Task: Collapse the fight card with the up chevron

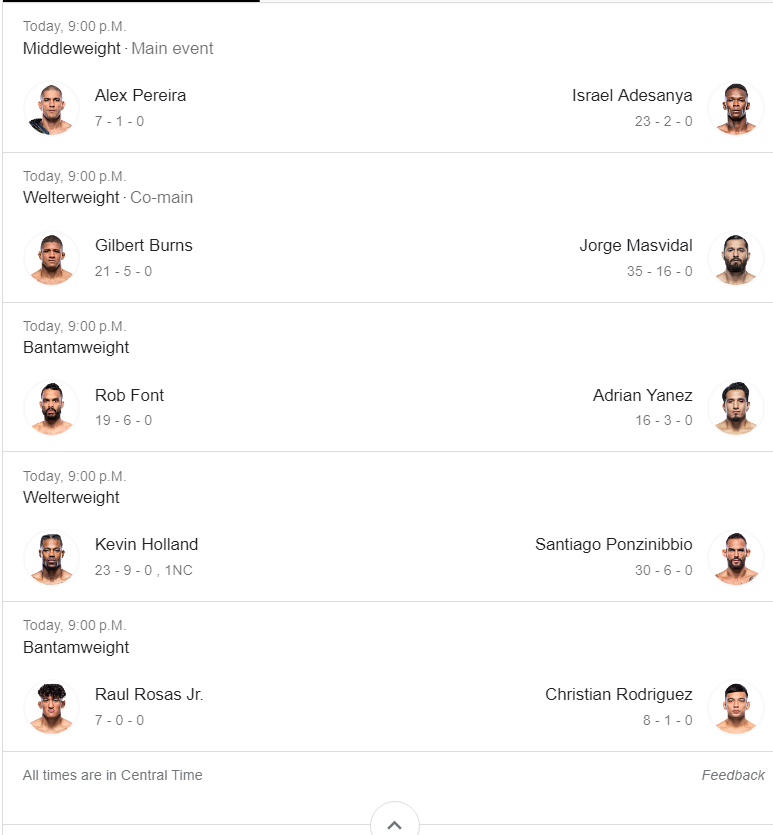Action: (394, 824)
